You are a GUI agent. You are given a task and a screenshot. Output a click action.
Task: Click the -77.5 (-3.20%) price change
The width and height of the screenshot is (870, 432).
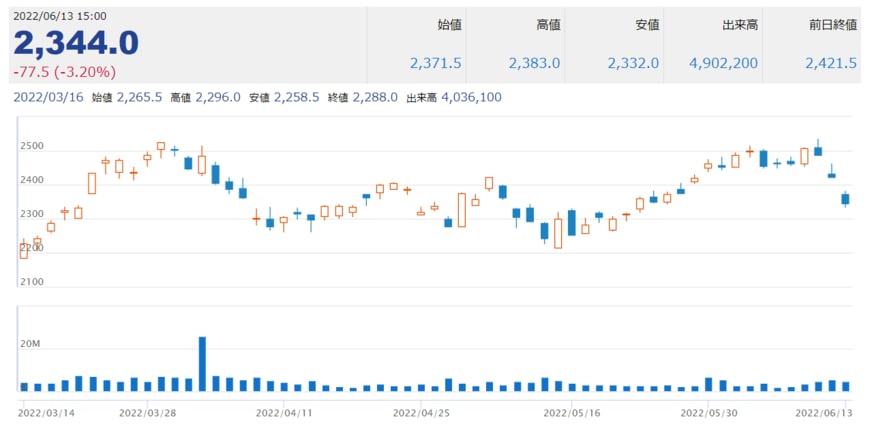tap(64, 72)
